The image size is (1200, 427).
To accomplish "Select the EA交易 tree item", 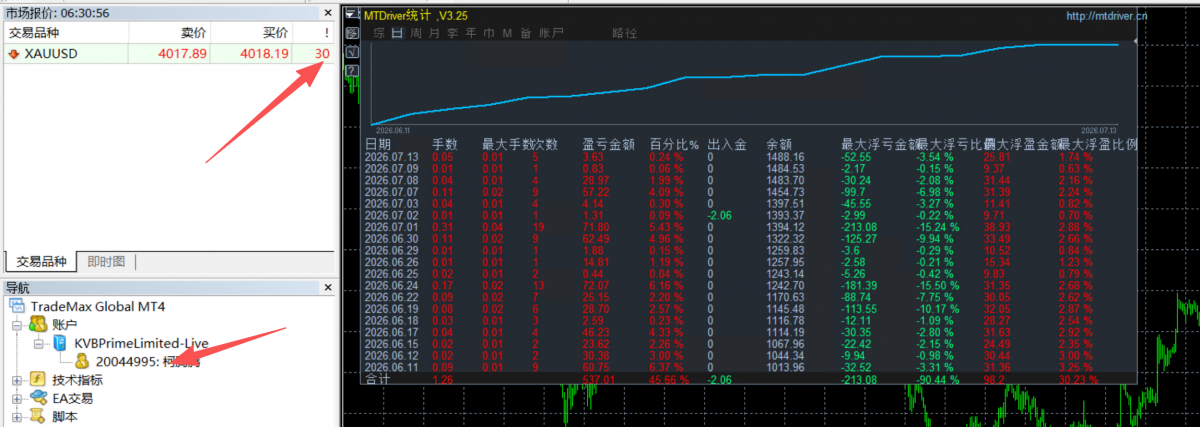I will click(73, 398).
